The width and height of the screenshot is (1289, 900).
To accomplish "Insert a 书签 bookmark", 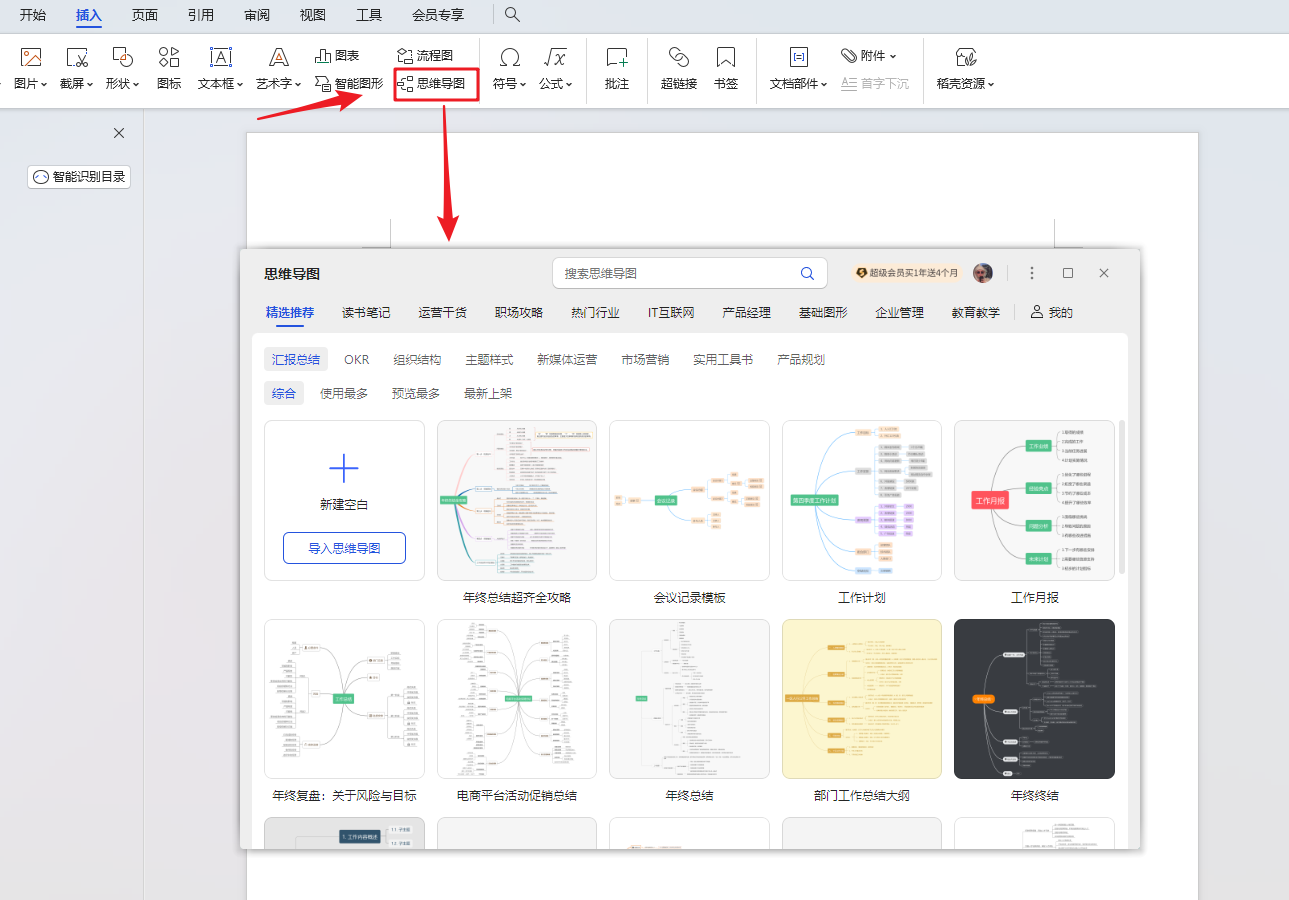I will pyautogui.click(x=726, y=69).
